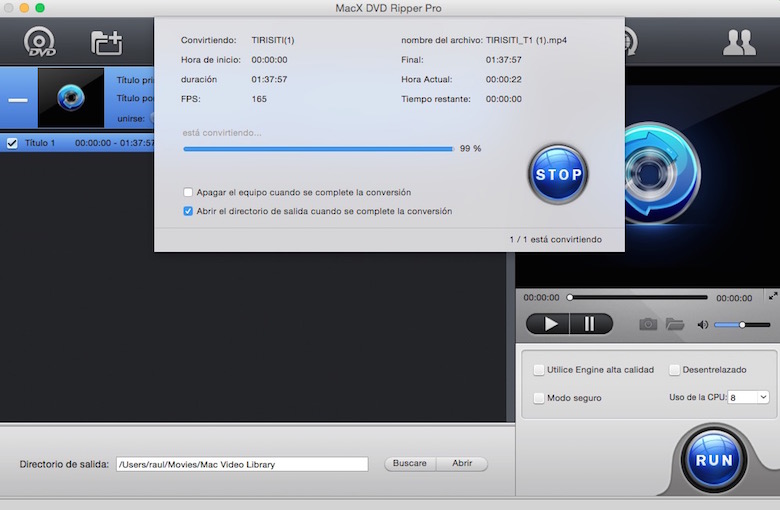This screenshot has width=780, height=510.
Task: Toggle Título 1 checkbox
Action: coord(12,143)
